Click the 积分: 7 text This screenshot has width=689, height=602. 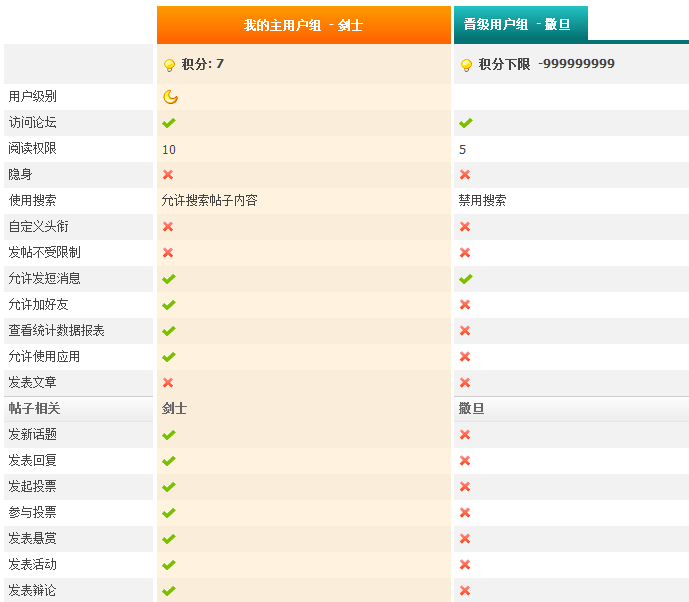point(203,64)
